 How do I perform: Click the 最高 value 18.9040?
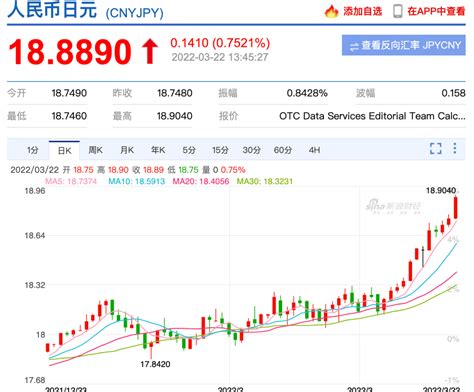[x=175, y=116]
